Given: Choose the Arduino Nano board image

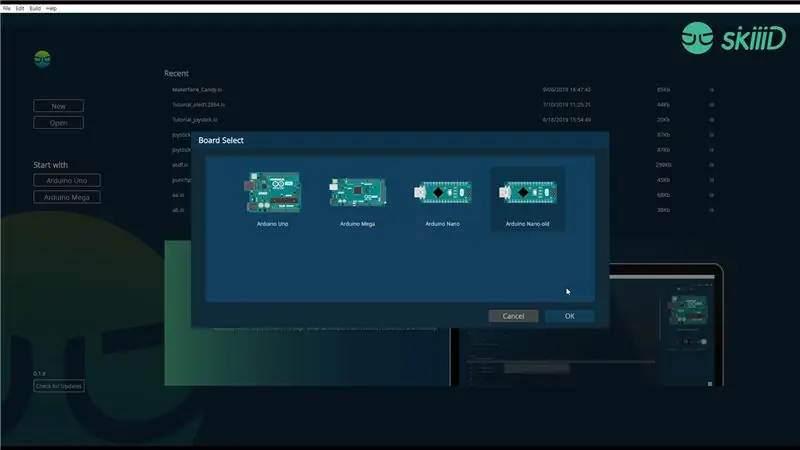Looking at the screenshot, I should point(442,192).
